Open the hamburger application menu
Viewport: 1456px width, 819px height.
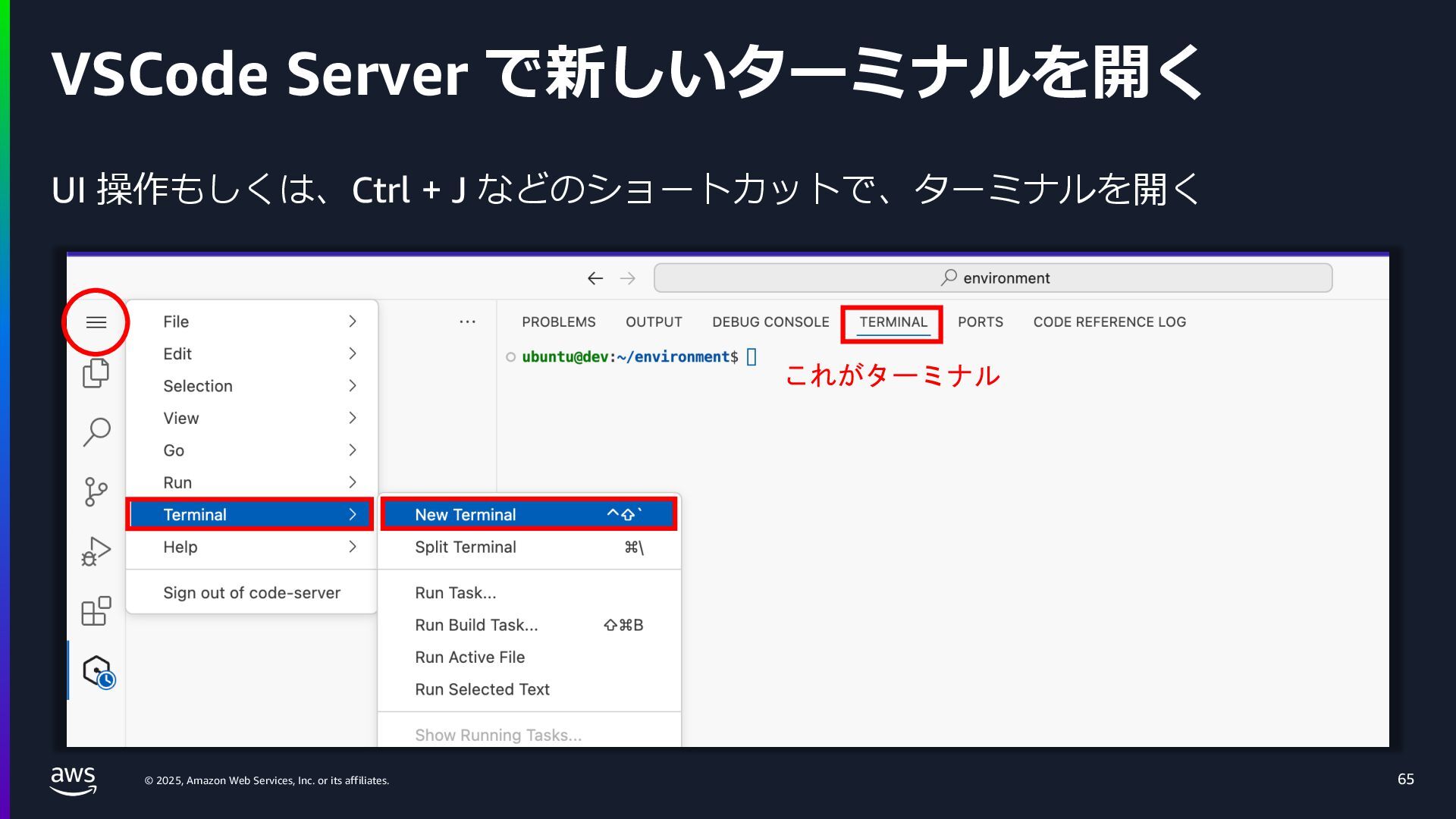(96, 322)
